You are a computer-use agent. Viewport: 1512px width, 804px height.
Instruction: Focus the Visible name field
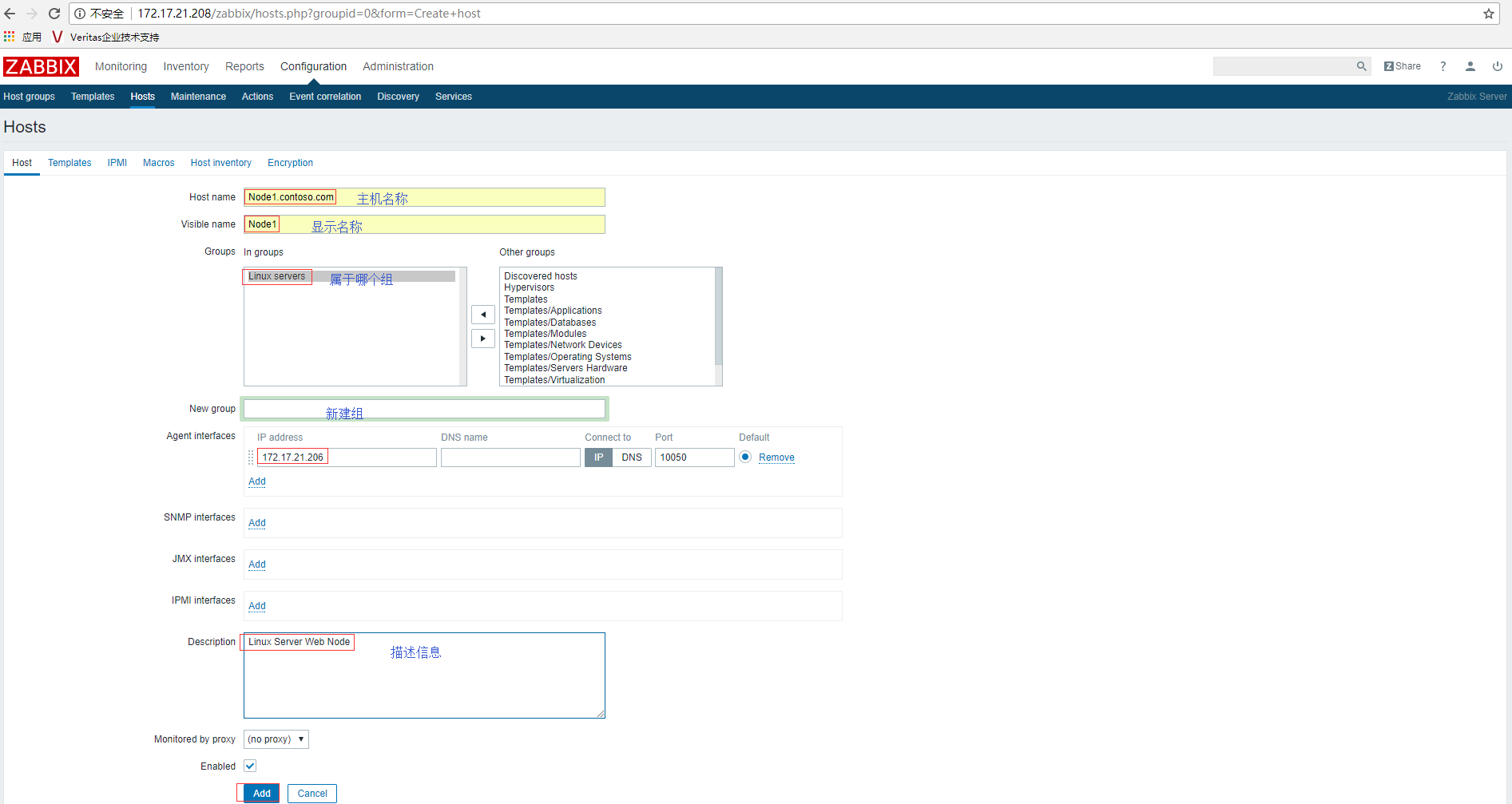tap(424, 224)
